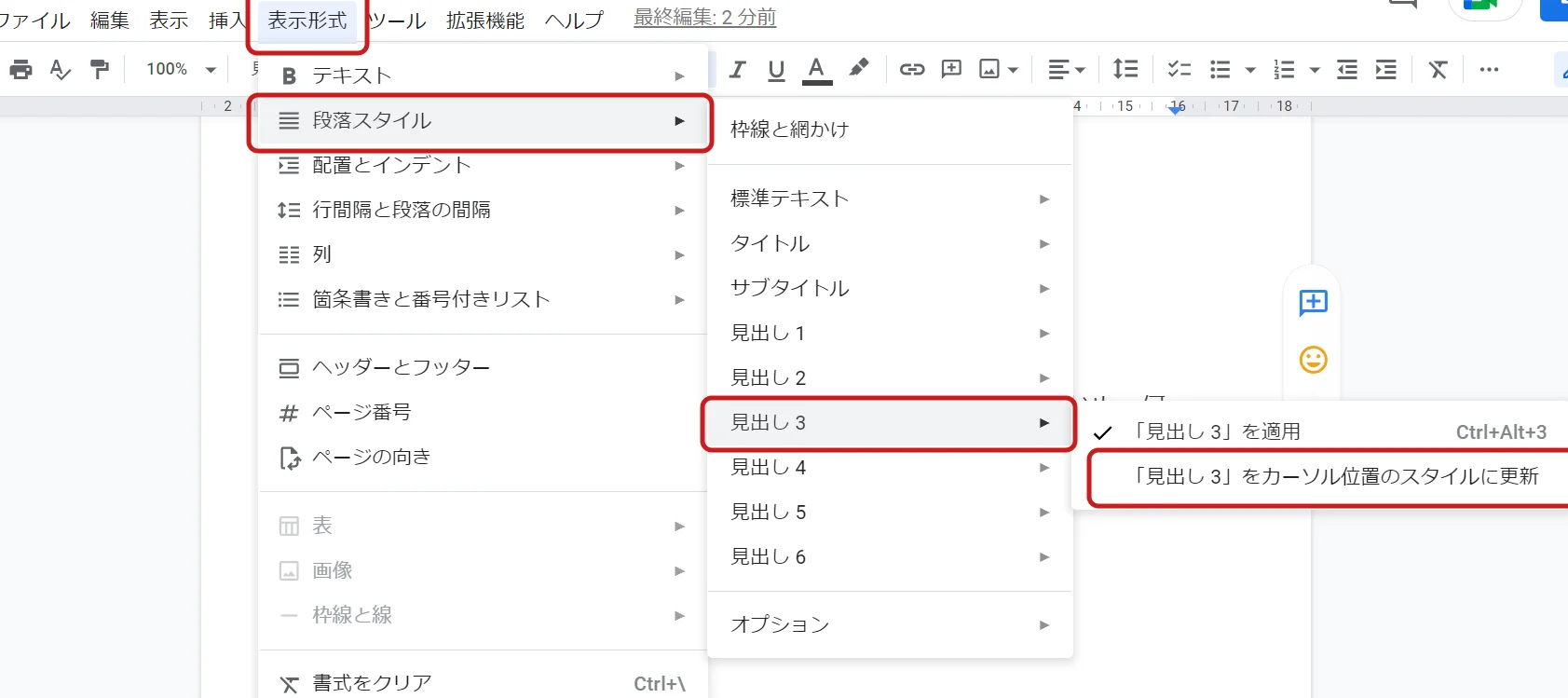Select 書式をクリア in the menu
The width and height of the screenshot is (1568, 698).
tap(483, 683)
